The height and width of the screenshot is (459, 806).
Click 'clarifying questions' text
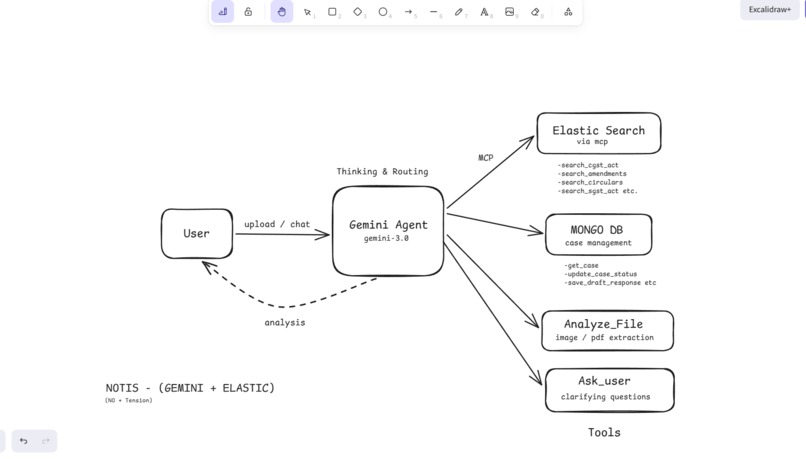606,397
